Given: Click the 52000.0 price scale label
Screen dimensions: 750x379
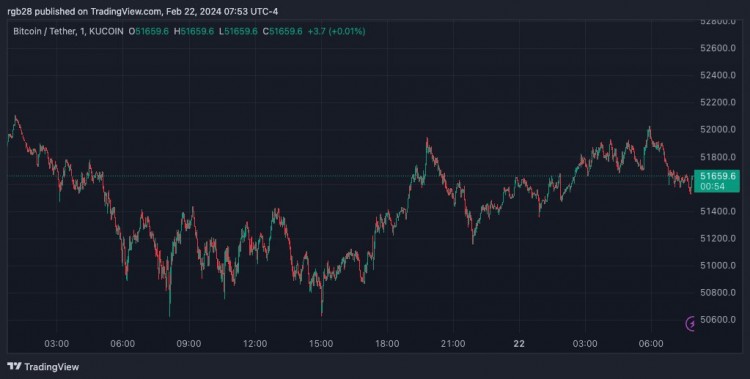Looking at the screenshot, I should click(717, 130).
